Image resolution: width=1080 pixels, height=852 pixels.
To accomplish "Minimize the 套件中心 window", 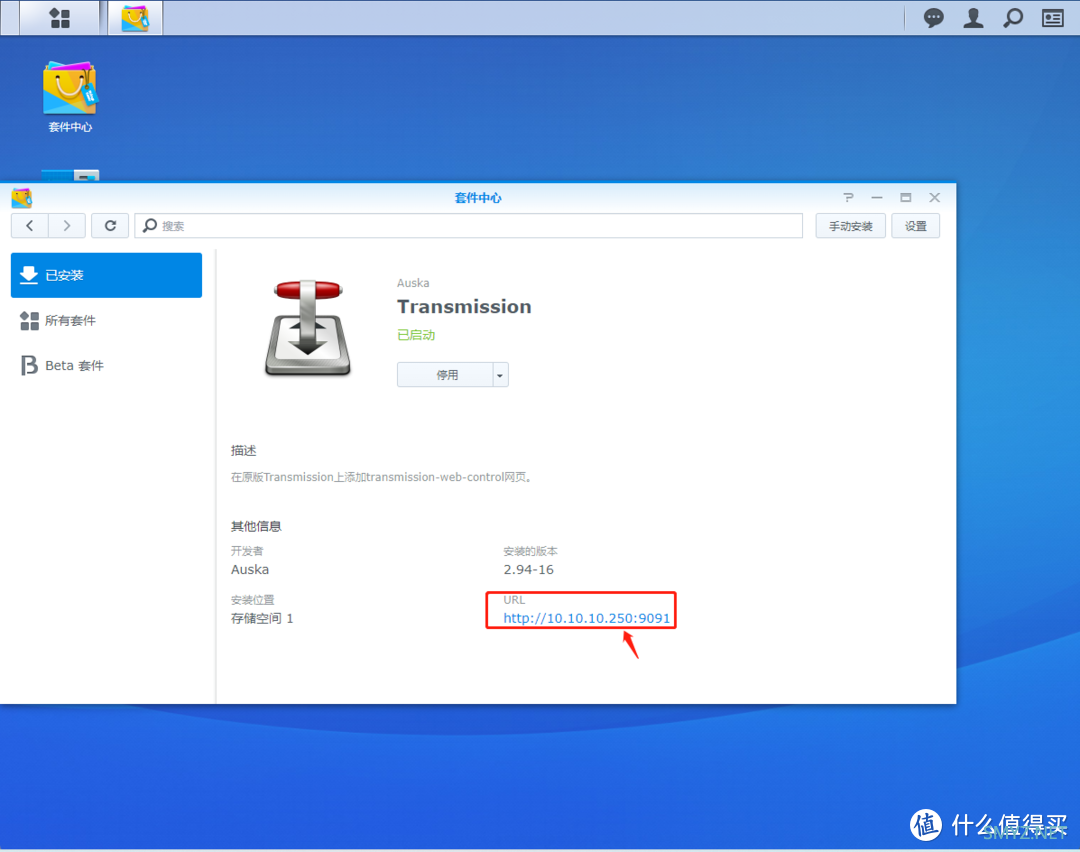I will pyautogui.click(x=877, y=198).
